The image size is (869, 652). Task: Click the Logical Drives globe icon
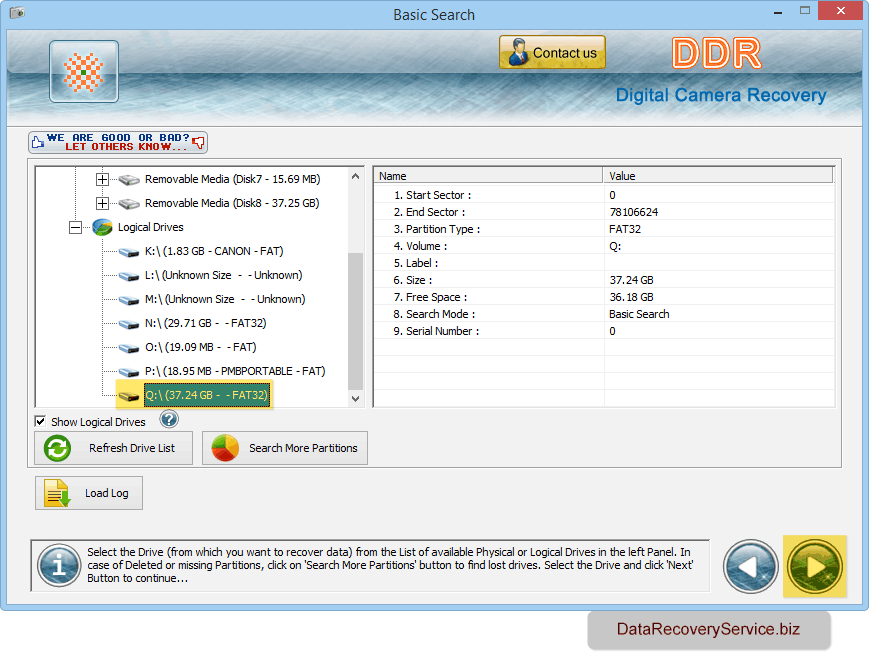pyautogui.click(x=103, y=227)
